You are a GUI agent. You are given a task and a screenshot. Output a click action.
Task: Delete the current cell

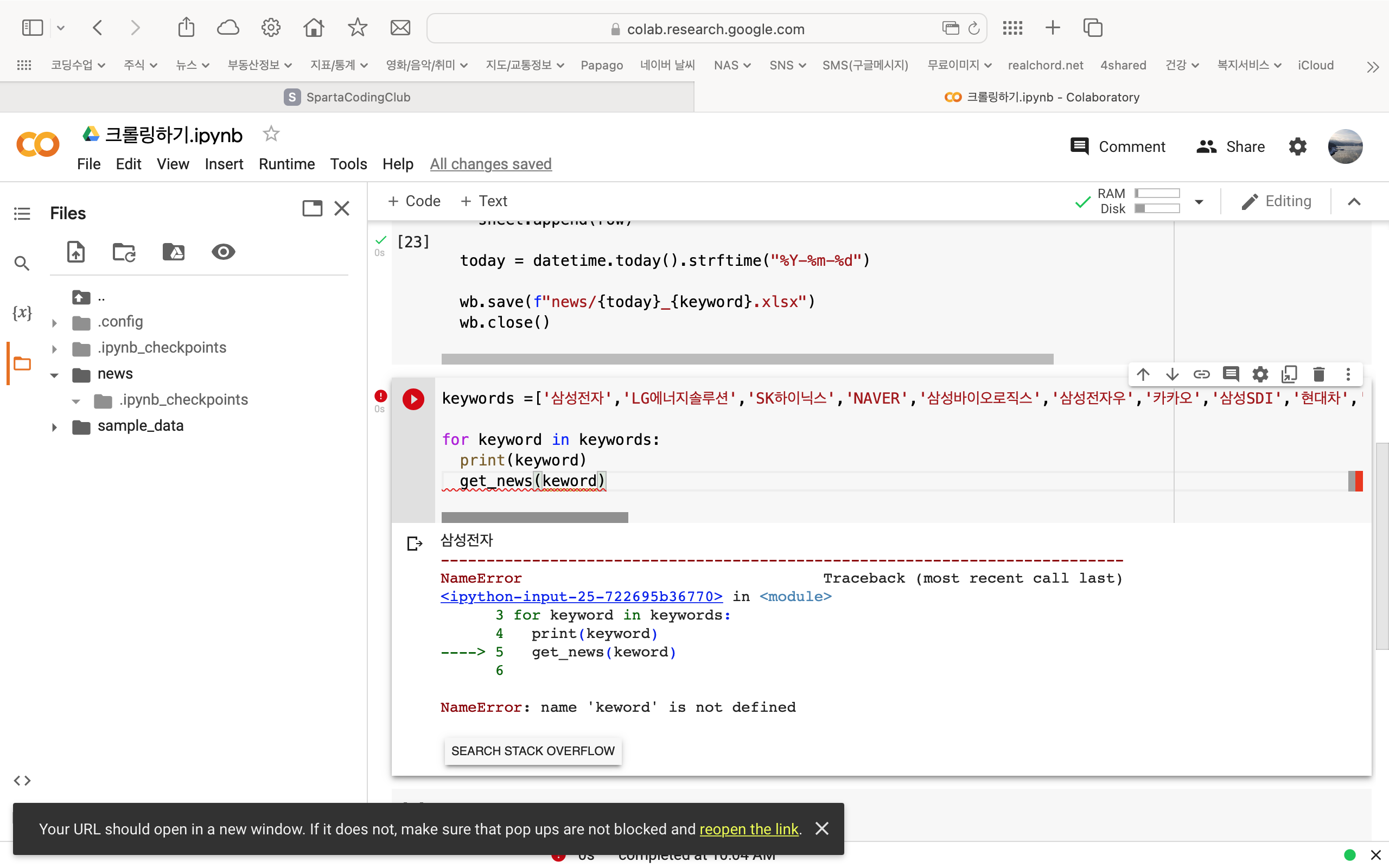coord(1318,375)
